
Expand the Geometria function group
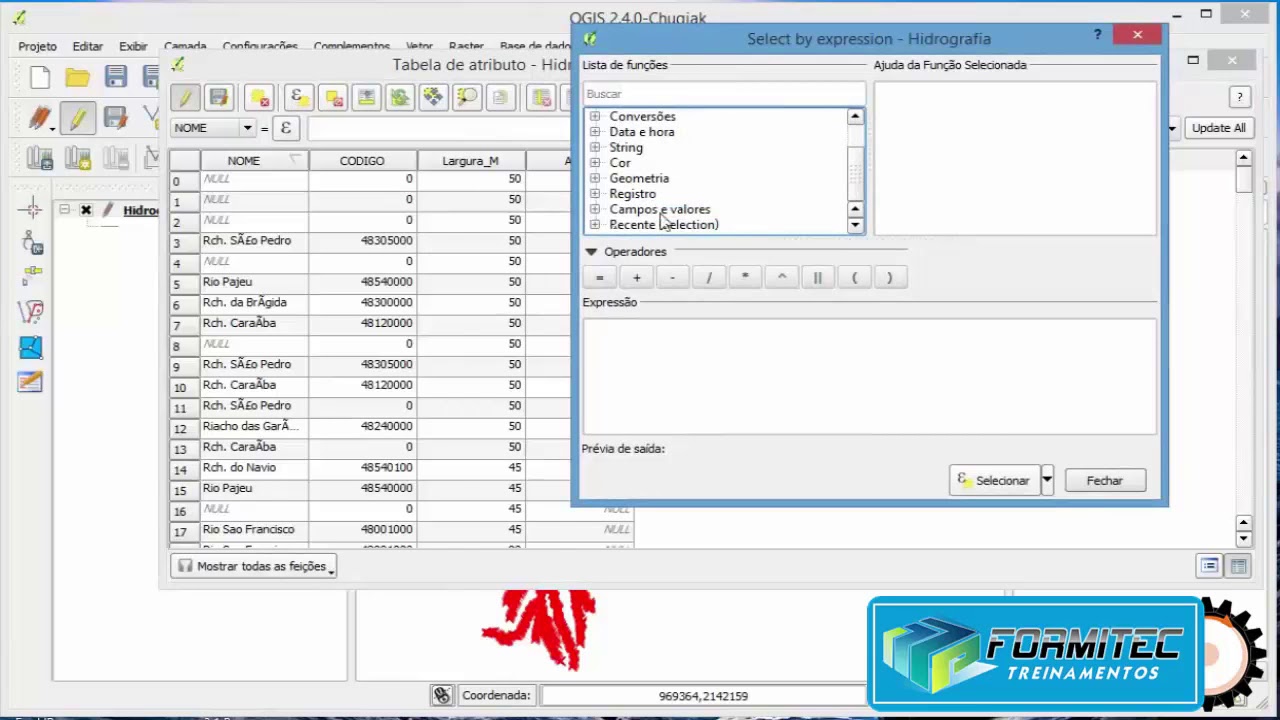click(x=595, y=178)
